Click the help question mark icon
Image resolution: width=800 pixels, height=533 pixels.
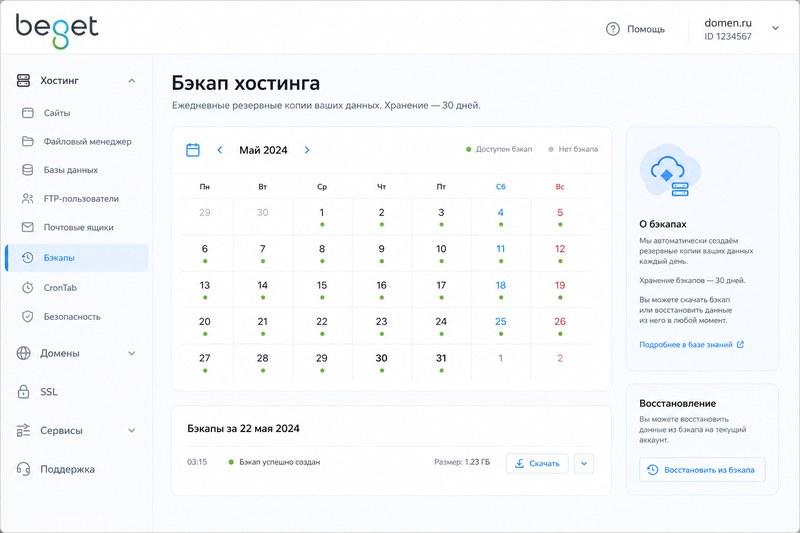(612, 29)
